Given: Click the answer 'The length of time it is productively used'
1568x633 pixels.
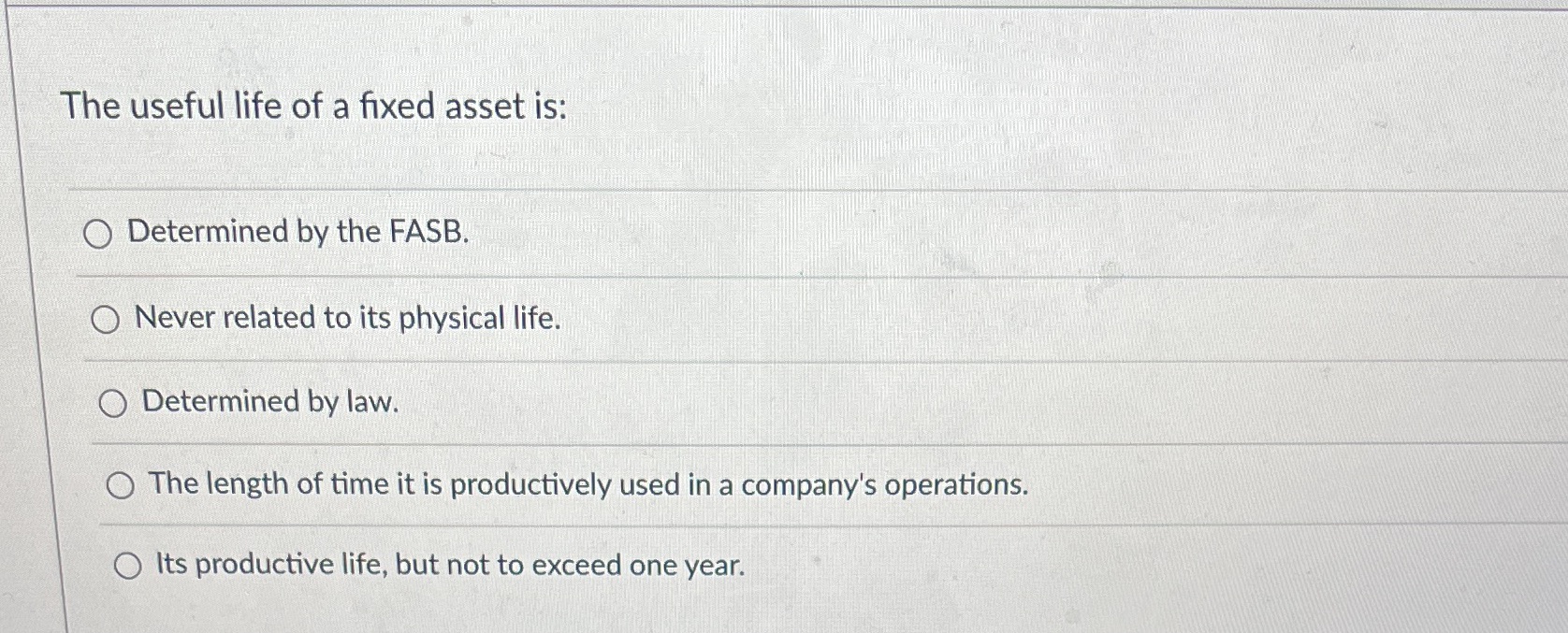Looking at the screenshot, I should coord(588,484).
